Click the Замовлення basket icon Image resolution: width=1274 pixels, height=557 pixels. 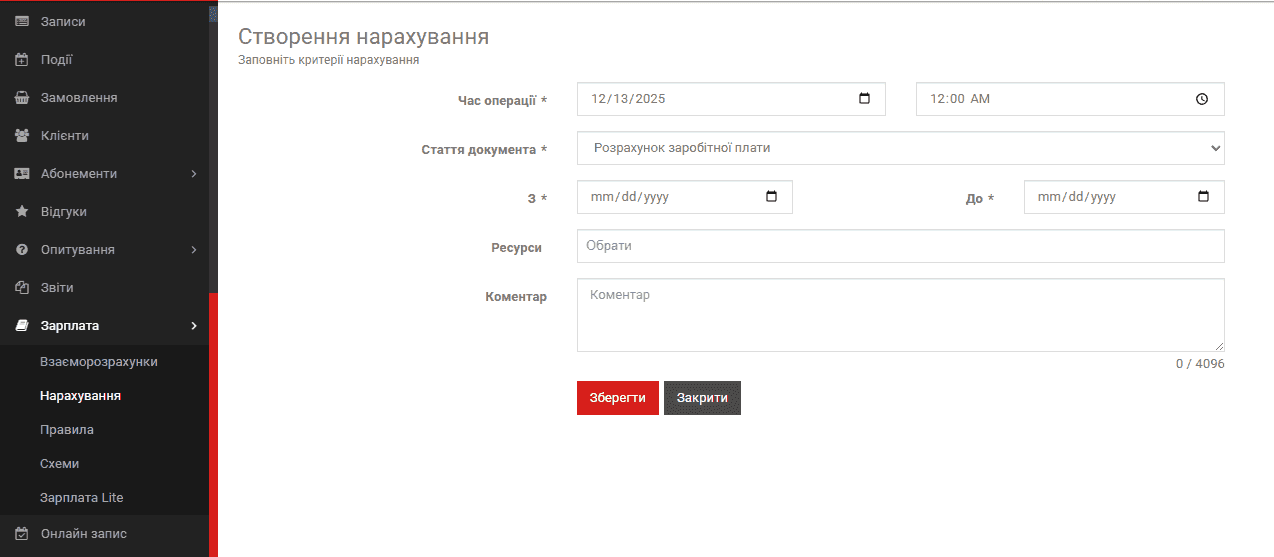pos(22,98)
